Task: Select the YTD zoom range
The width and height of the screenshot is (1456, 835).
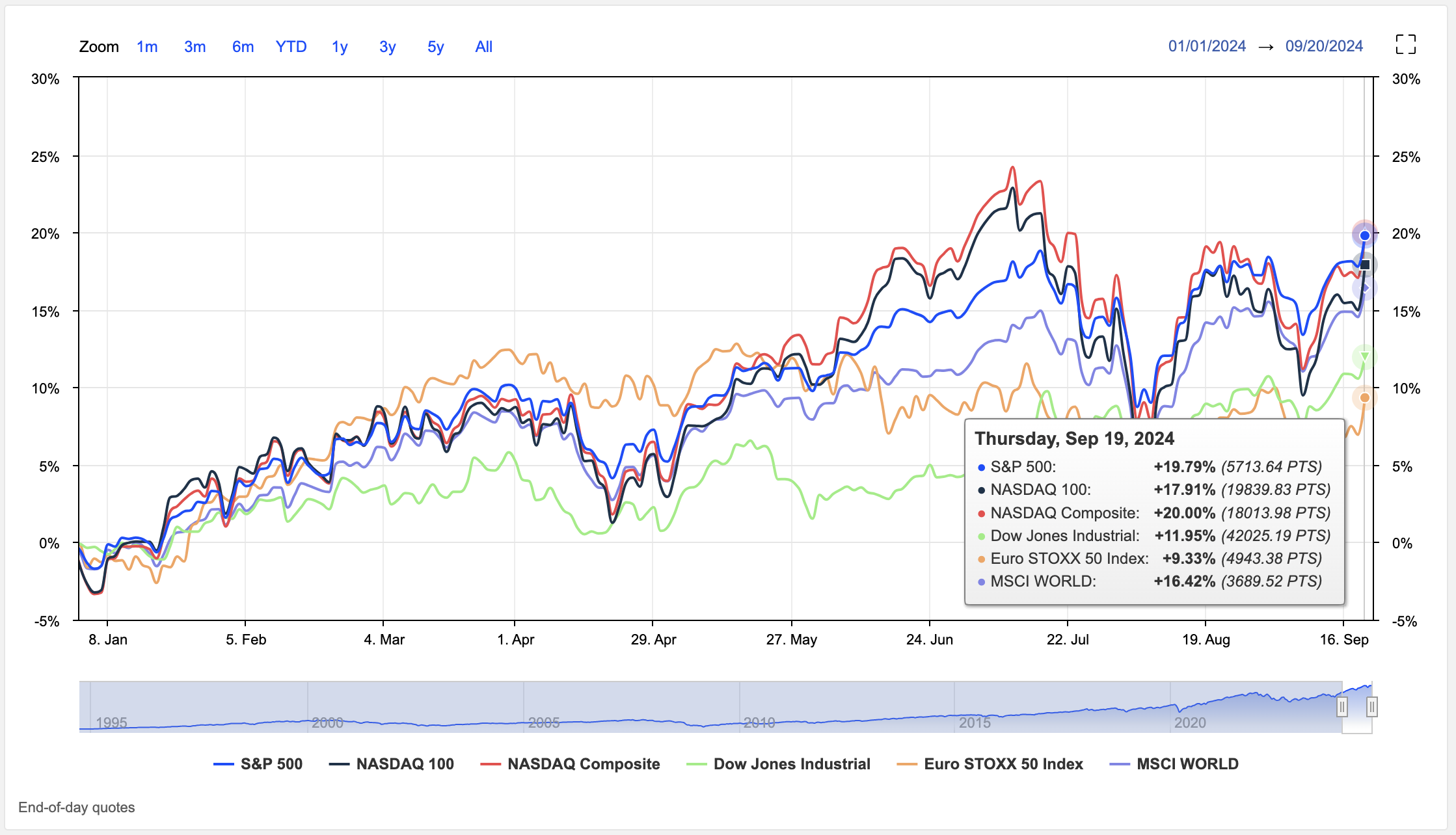Action: [291, 47]
